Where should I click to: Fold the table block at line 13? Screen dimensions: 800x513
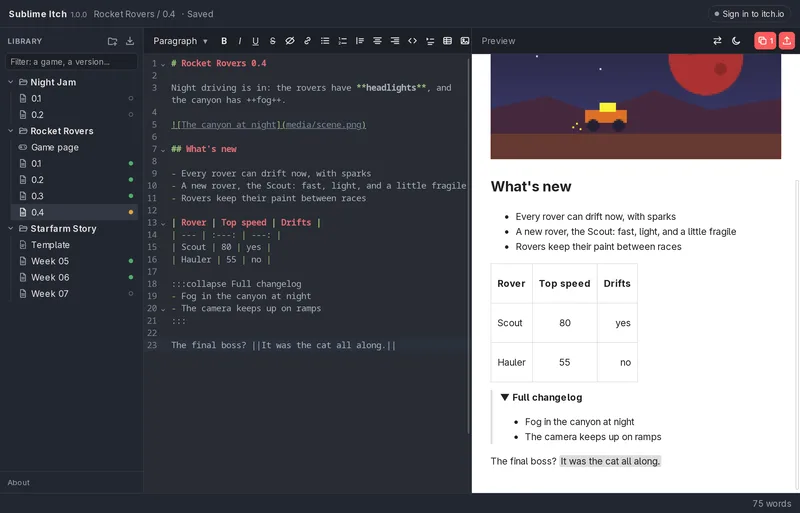163,224
